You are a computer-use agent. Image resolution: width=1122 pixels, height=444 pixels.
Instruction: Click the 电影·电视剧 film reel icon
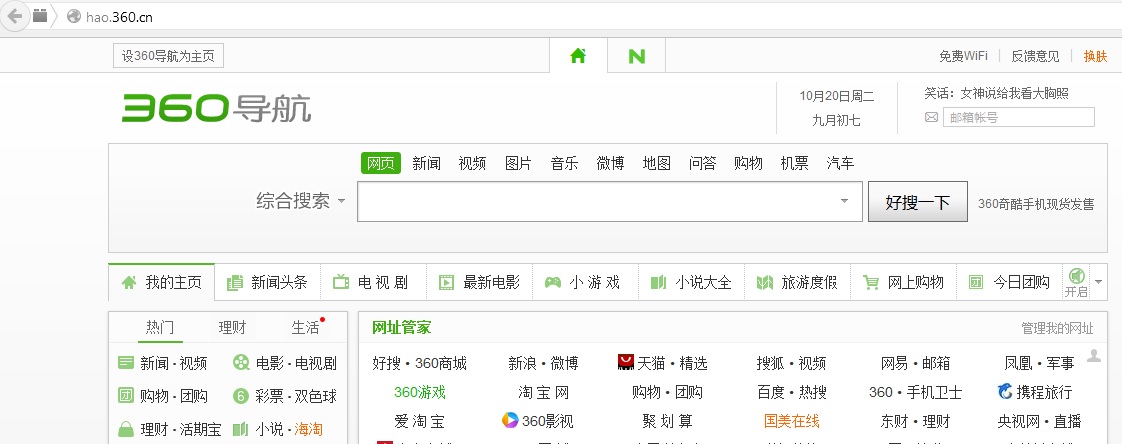(241, 363)
